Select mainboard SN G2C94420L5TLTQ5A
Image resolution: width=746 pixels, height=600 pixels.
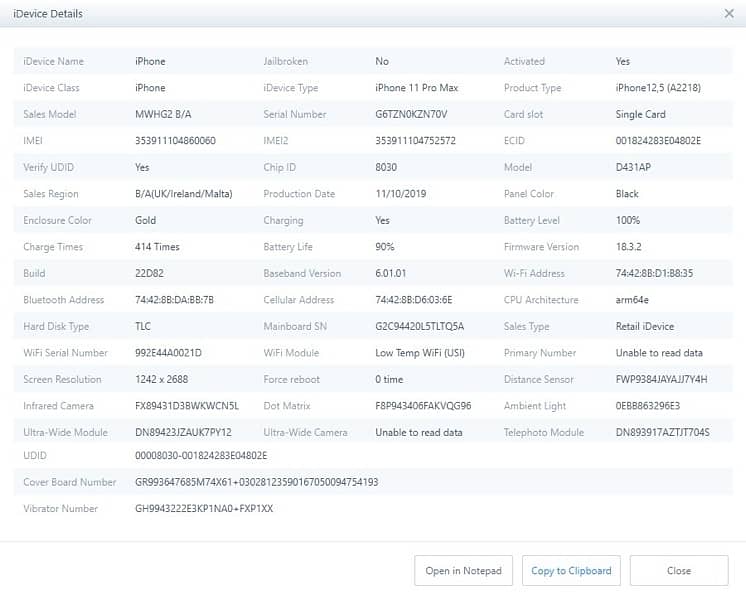click(x=420, y=326)
